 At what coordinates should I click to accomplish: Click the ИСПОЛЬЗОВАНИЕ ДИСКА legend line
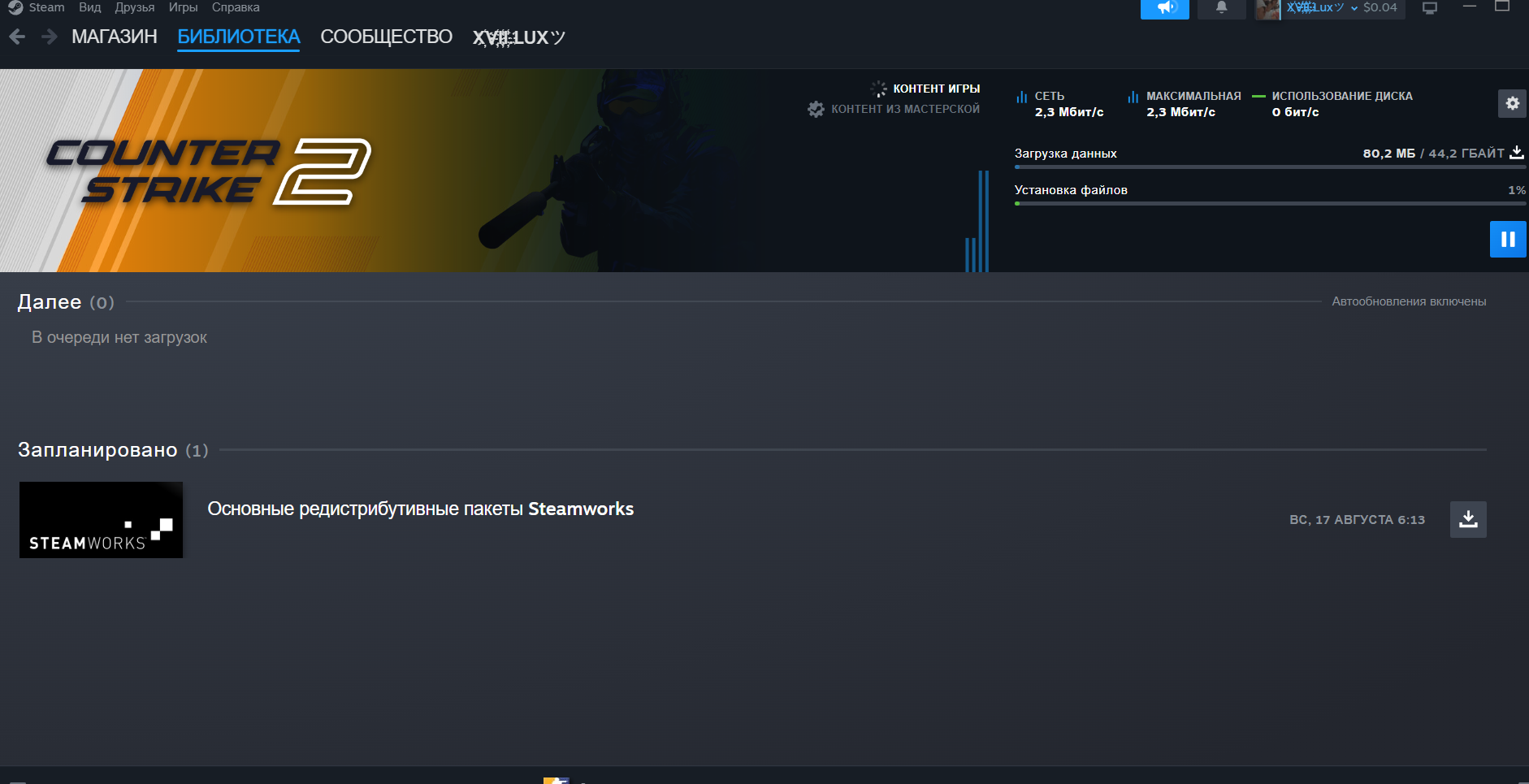(1259, 96)
